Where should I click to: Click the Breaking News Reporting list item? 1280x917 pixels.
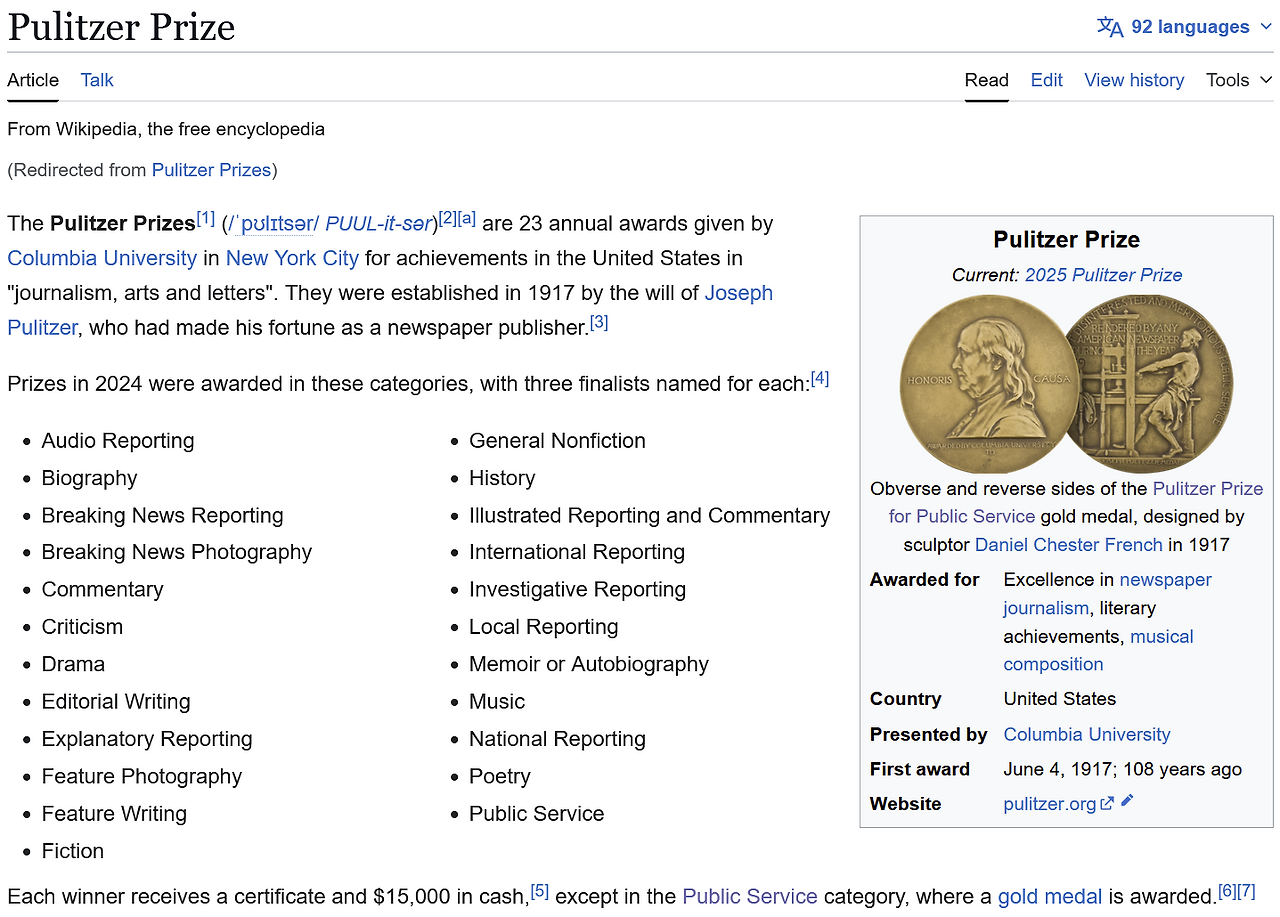pos(163,515)
